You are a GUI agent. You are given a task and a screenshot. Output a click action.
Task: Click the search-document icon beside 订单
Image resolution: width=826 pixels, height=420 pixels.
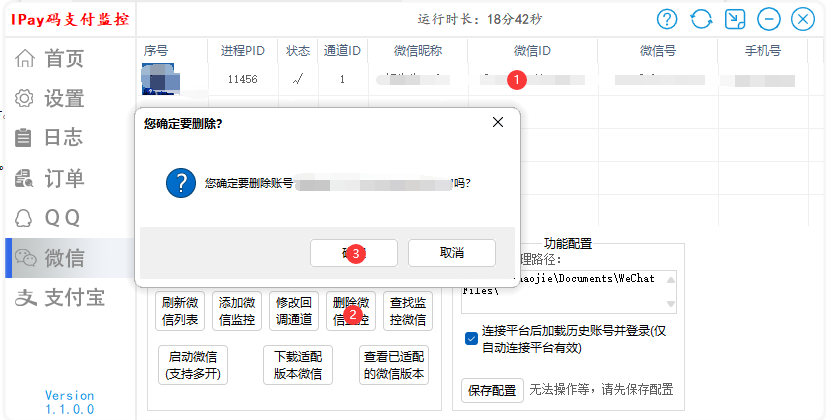pos(24,179)
